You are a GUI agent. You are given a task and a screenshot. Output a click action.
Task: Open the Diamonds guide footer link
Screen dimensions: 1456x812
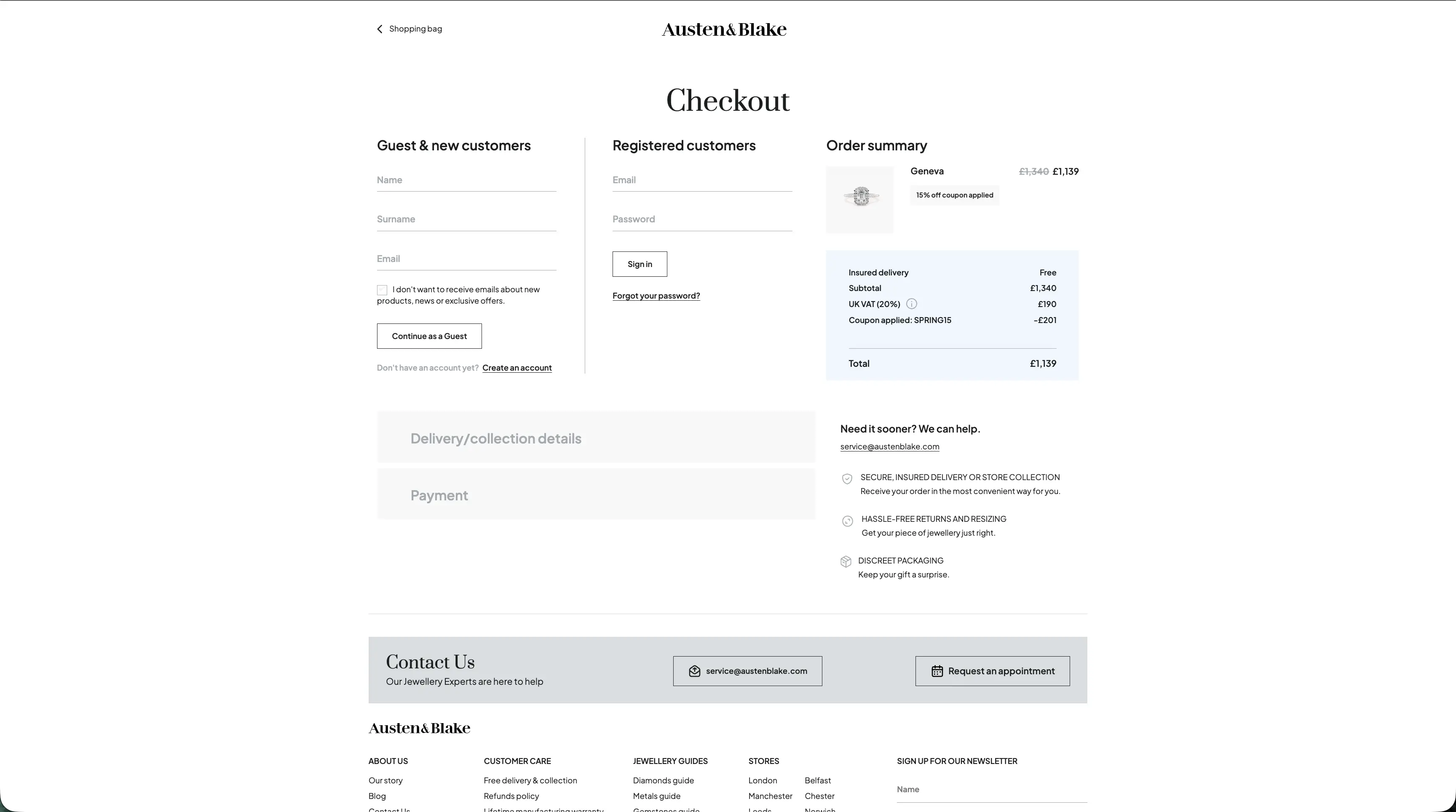click(x=663, y=780)
